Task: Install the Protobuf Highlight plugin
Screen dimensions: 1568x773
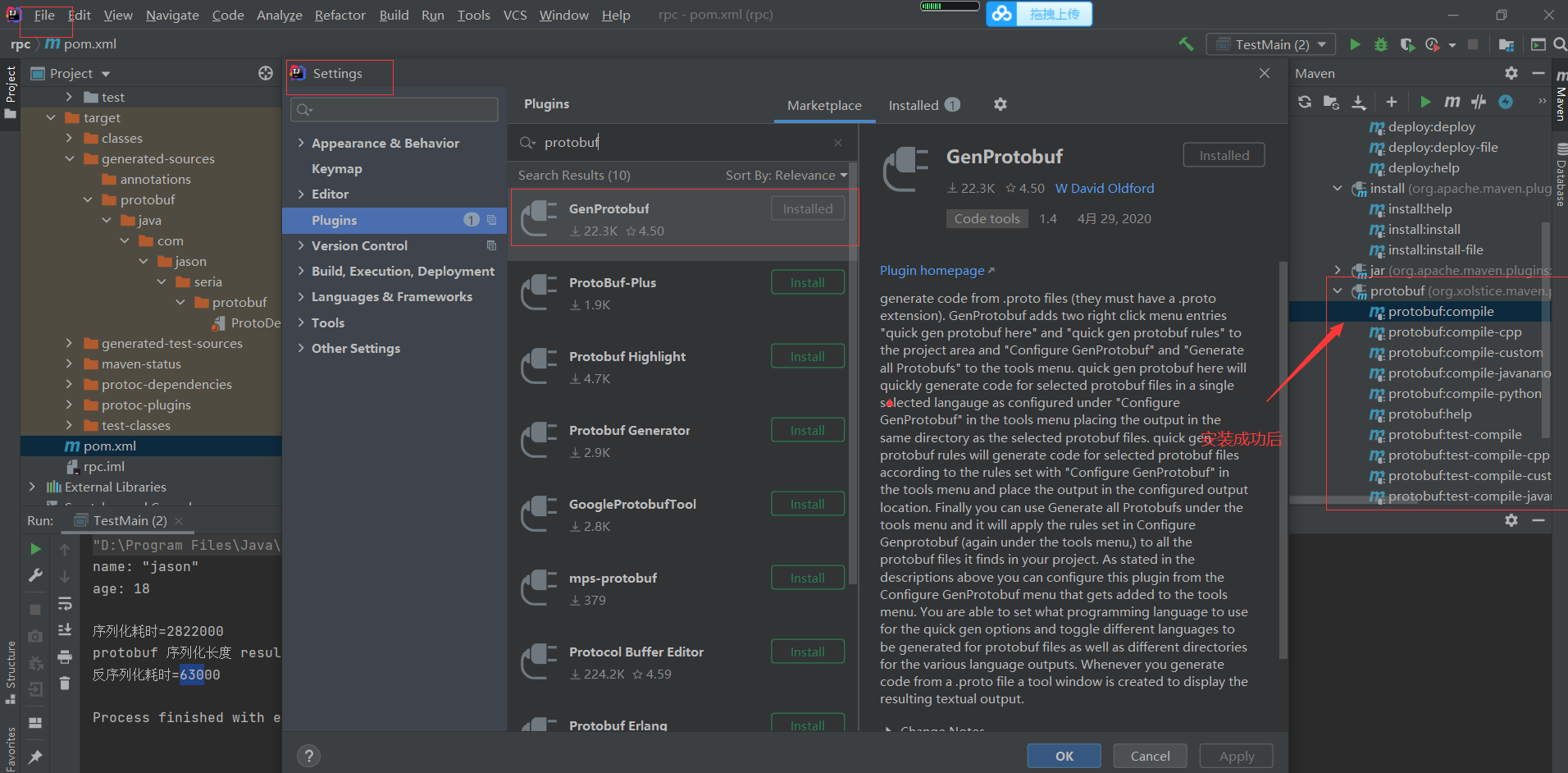Action: click(808, 356)
